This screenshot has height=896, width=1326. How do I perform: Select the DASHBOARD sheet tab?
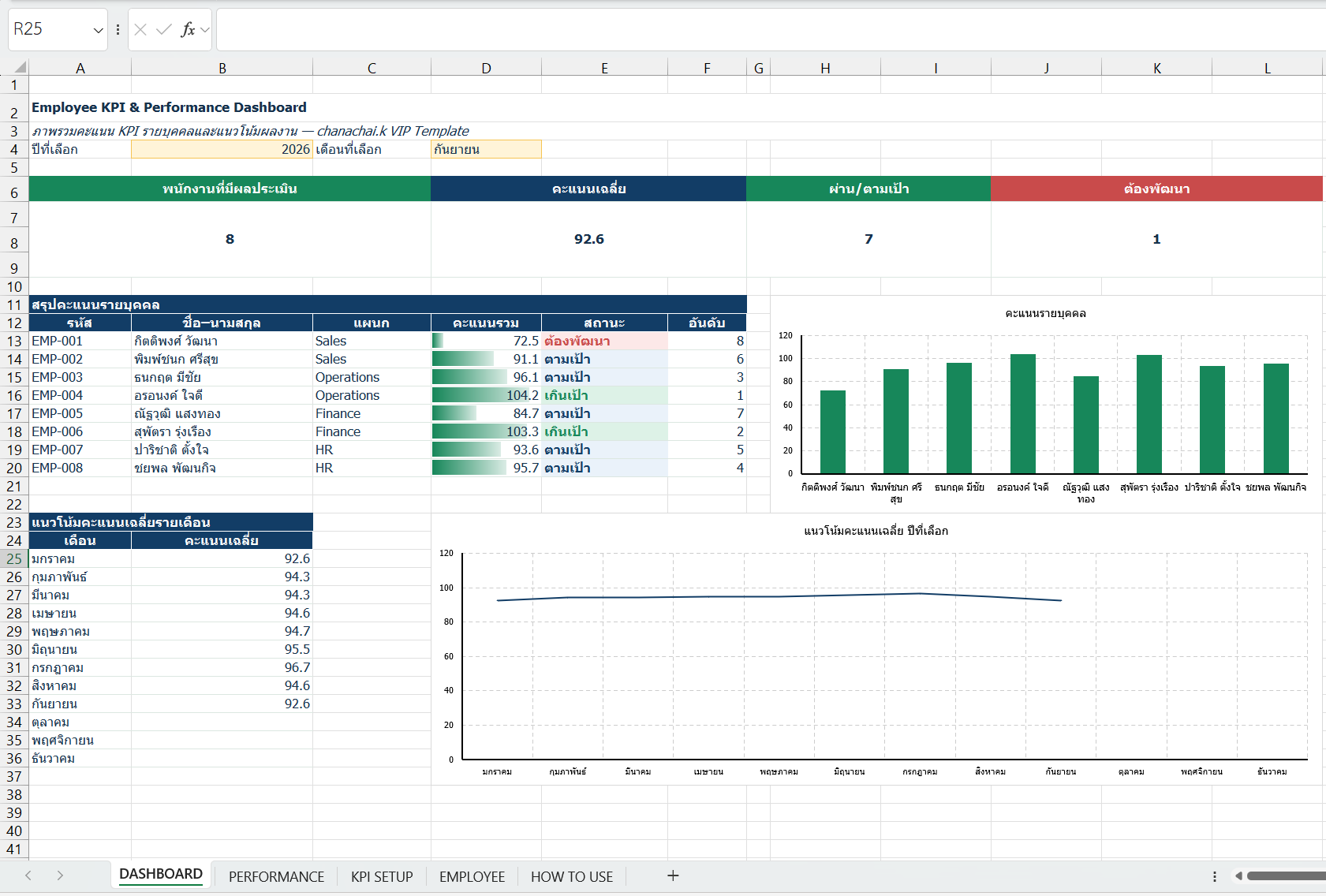point(161,875)
